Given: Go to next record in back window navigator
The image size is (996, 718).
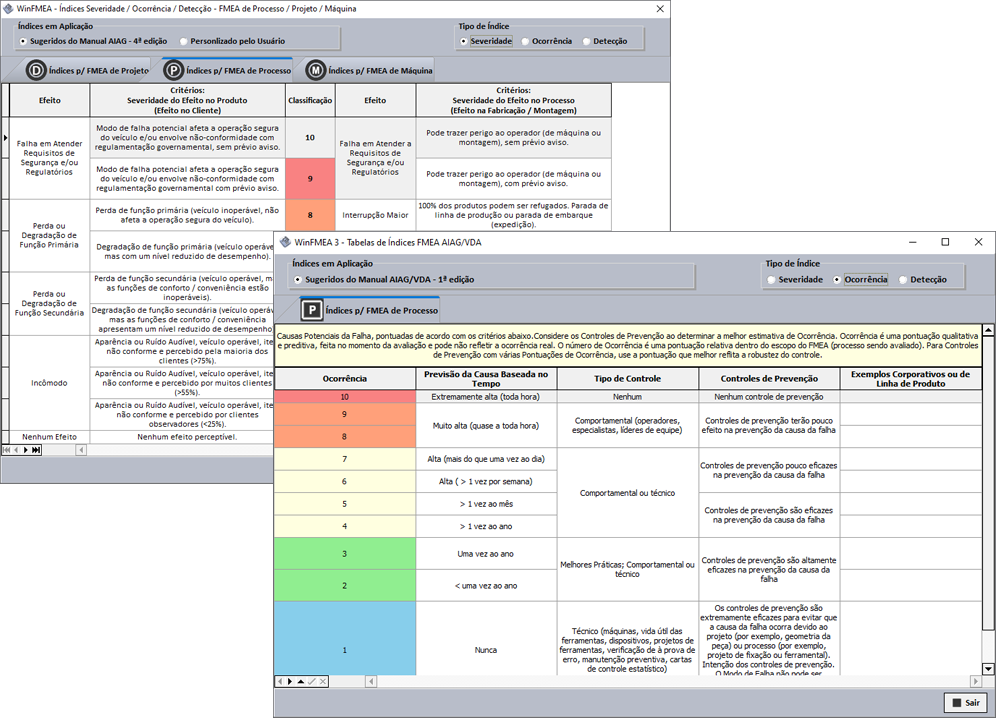Looking at the screenshot, I should [x=26, y=450].
